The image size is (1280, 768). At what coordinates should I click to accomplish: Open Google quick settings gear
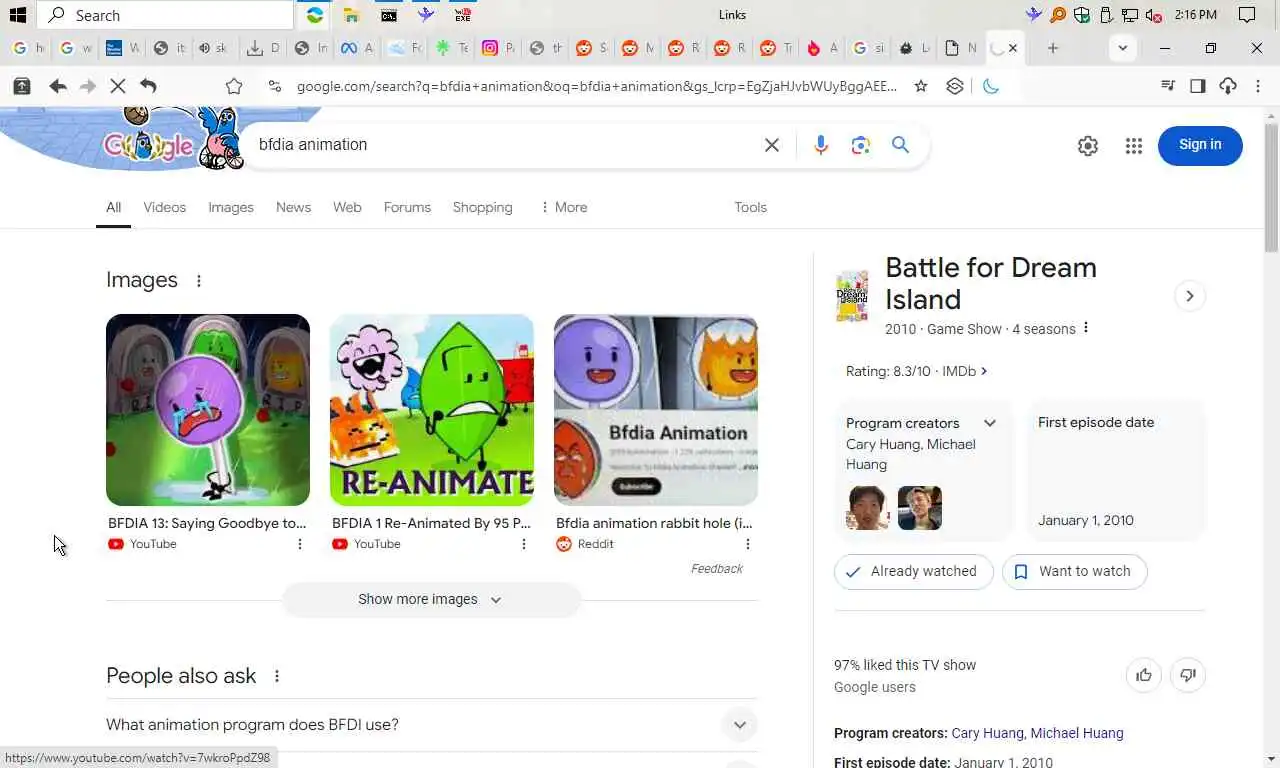[x=1088, y=146]
